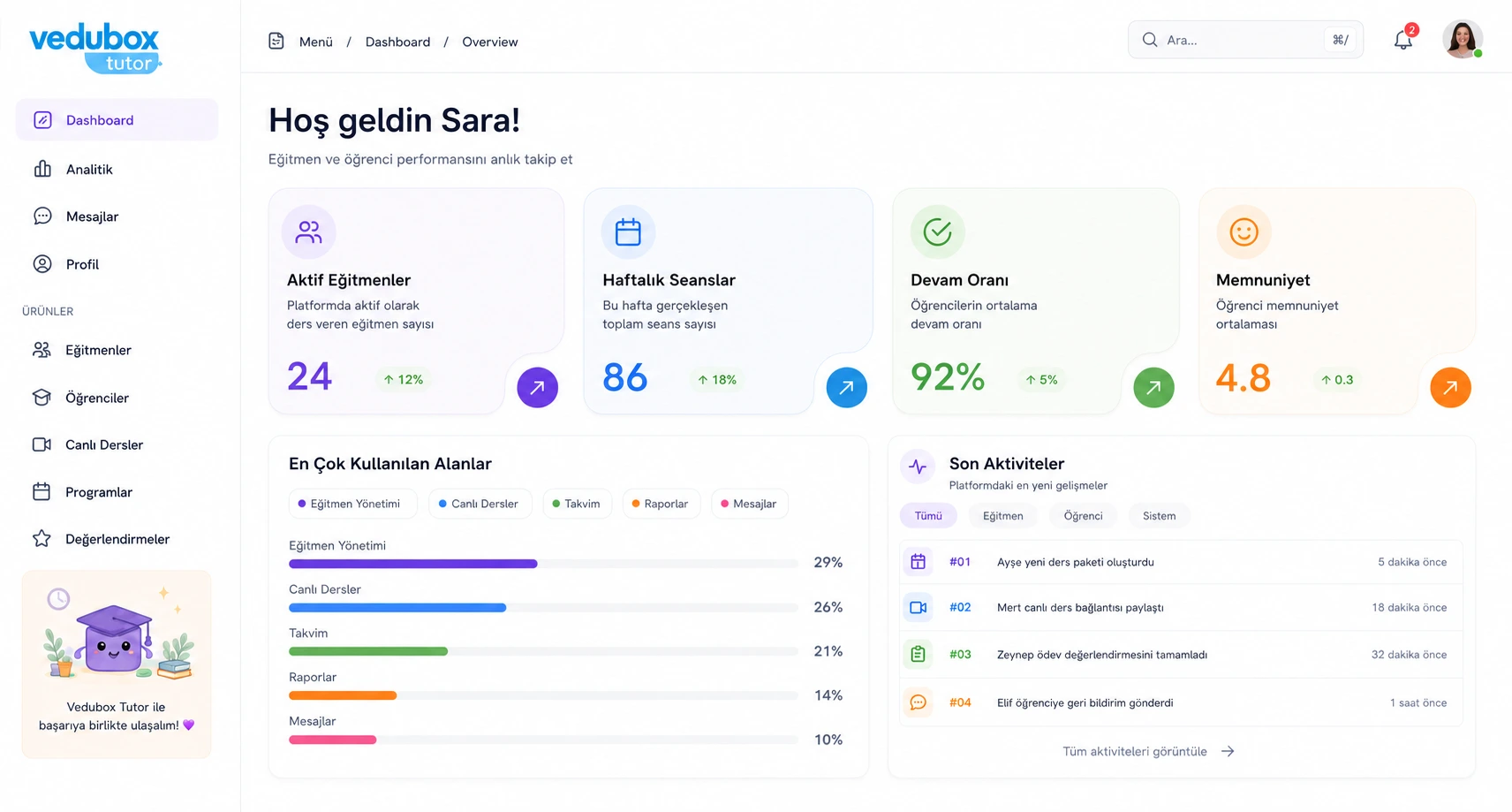1512x812 pixels.
Task: Click Tüm aktiviteleri görüntüle link
Action: [x=1148, y=751]
